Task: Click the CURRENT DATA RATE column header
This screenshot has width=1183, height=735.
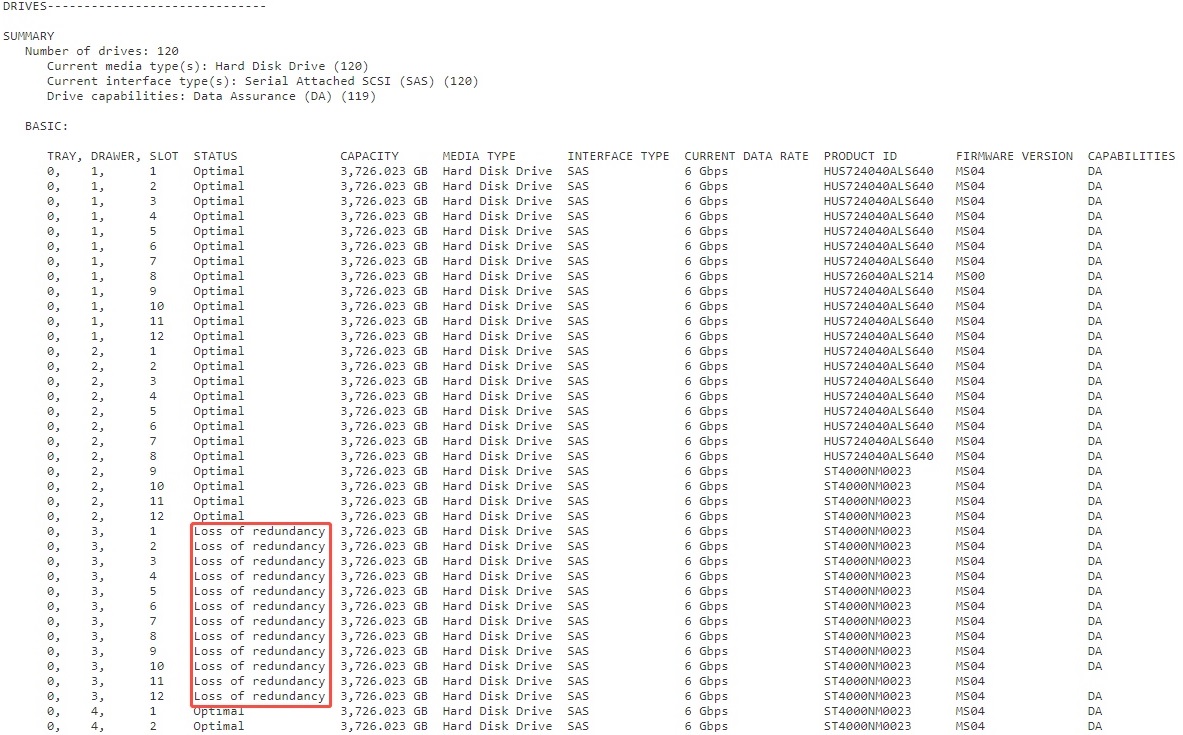Action: (746, 156)
